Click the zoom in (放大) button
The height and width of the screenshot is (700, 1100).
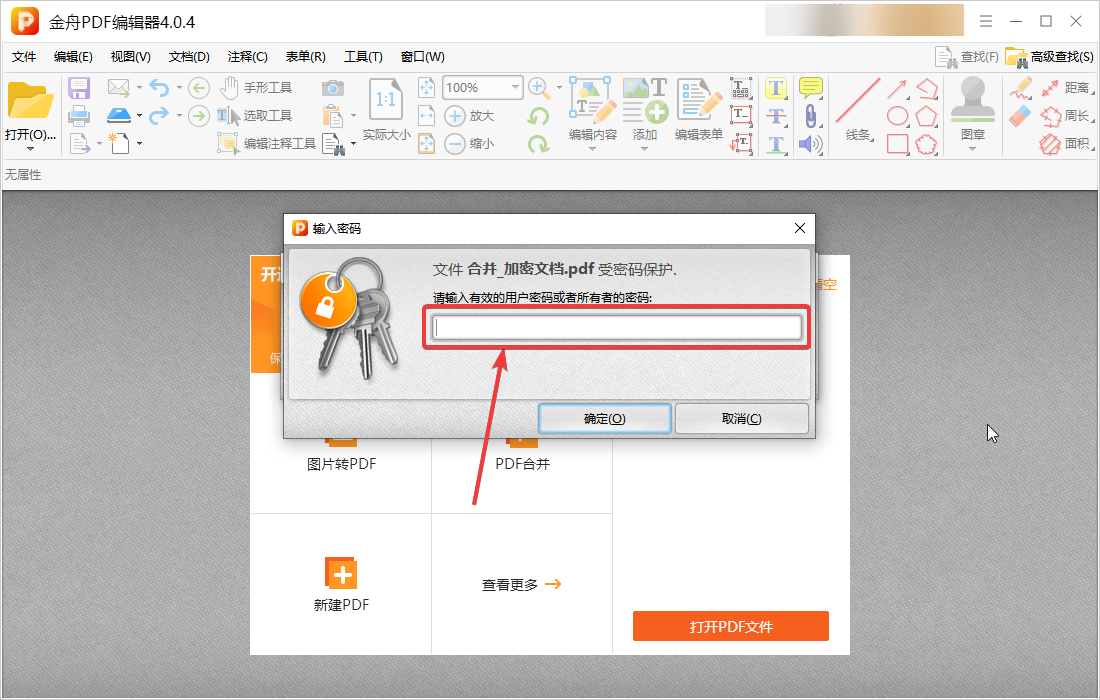click(470, 116)
